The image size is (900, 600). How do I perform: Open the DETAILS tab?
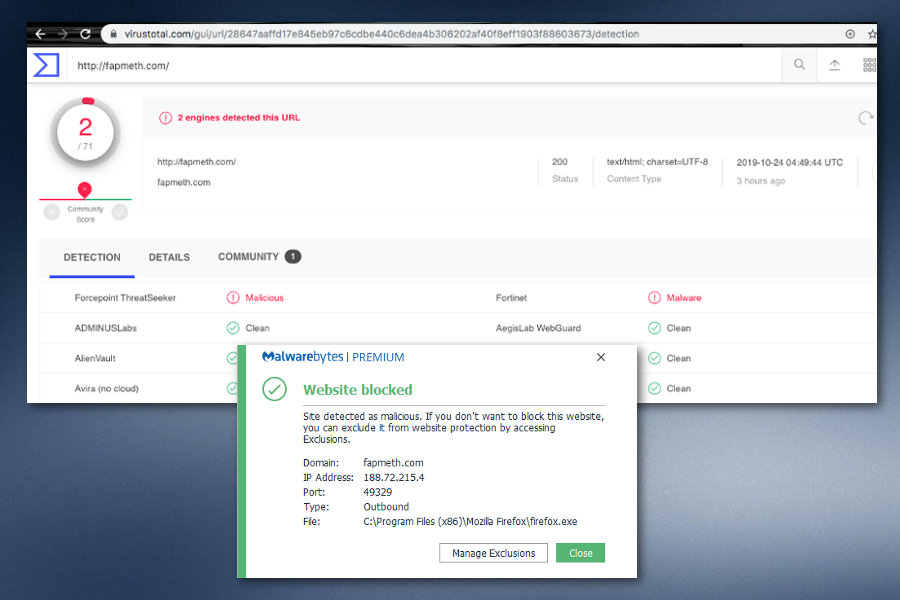click(x=169, y=257)
